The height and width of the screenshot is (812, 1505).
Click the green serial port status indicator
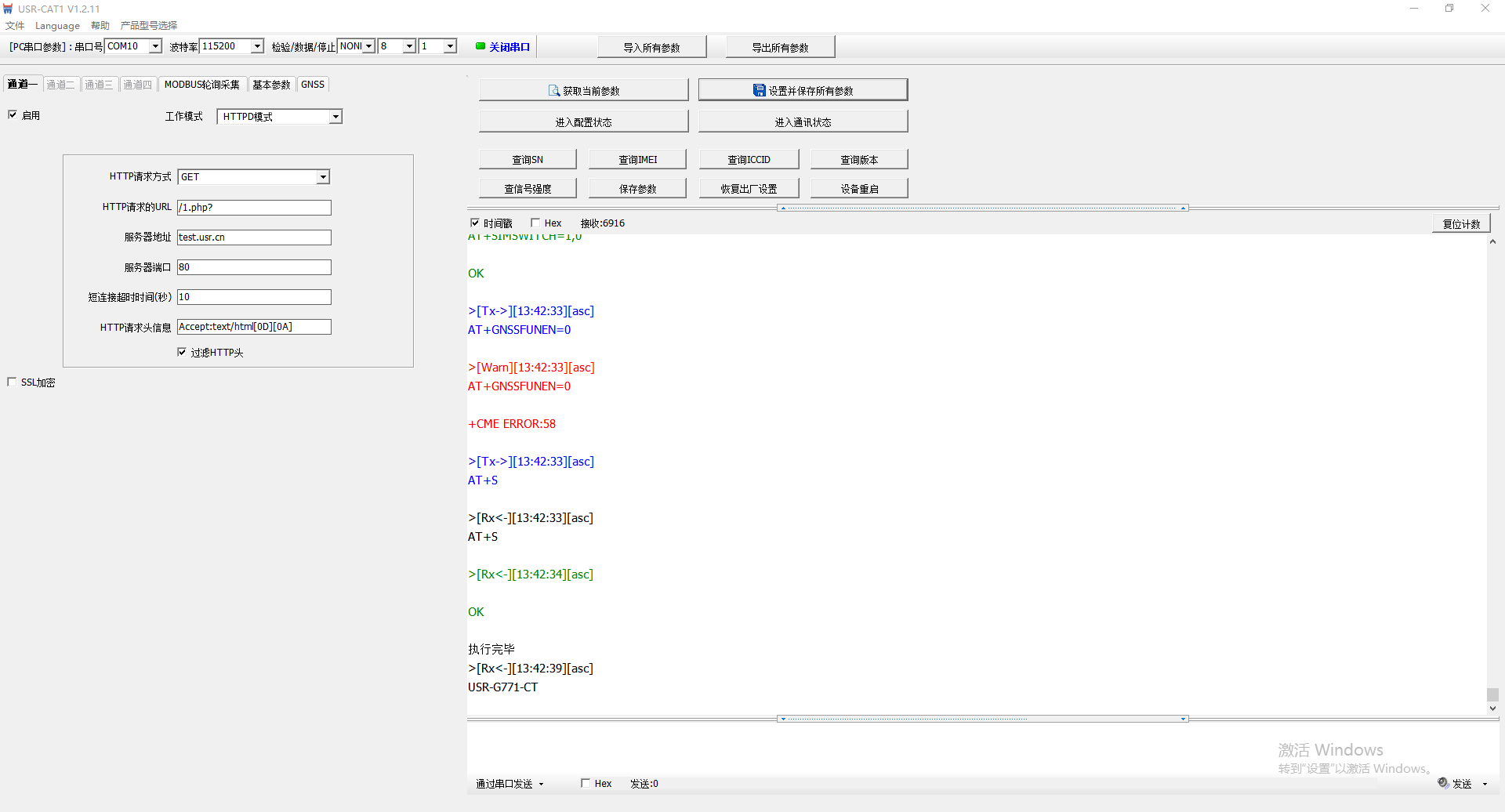click(481, 46)
